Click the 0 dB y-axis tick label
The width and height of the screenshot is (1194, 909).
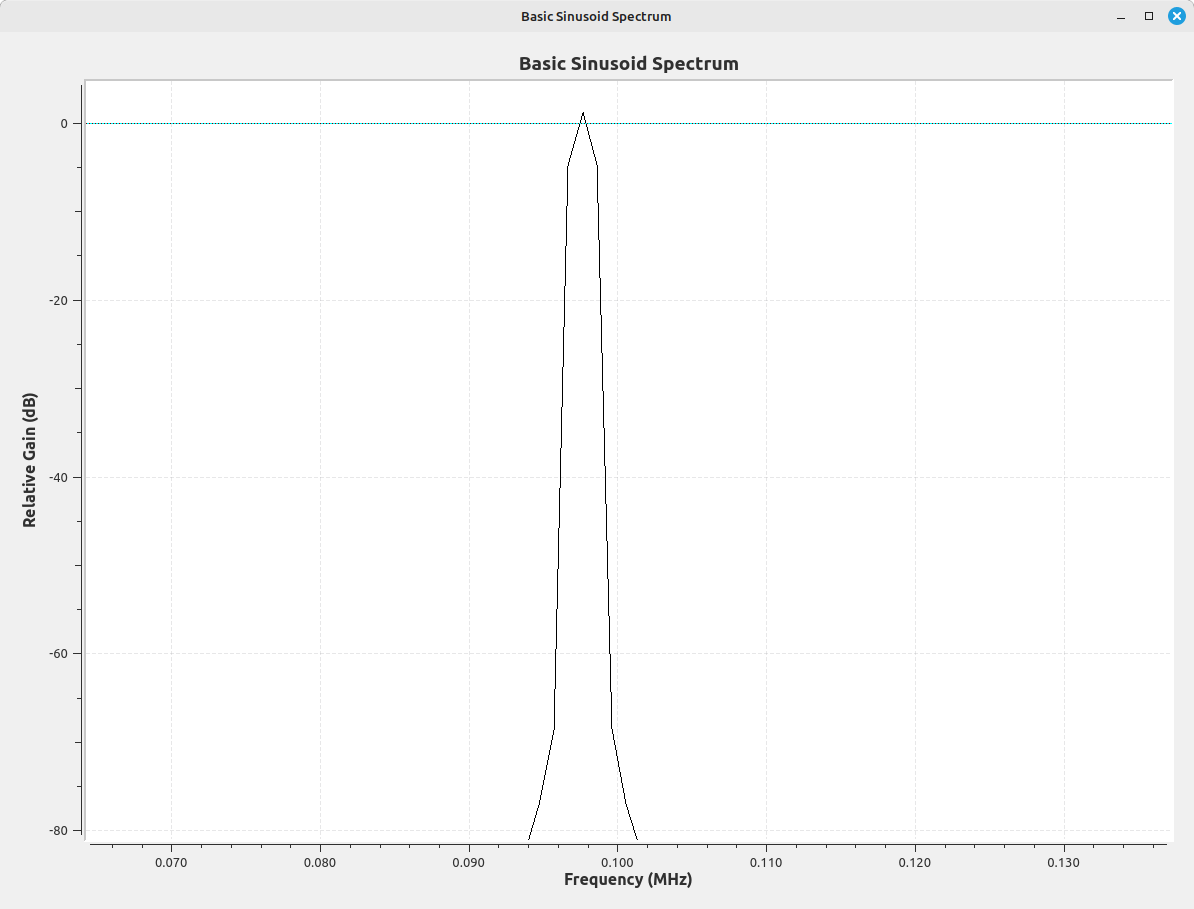63,124
